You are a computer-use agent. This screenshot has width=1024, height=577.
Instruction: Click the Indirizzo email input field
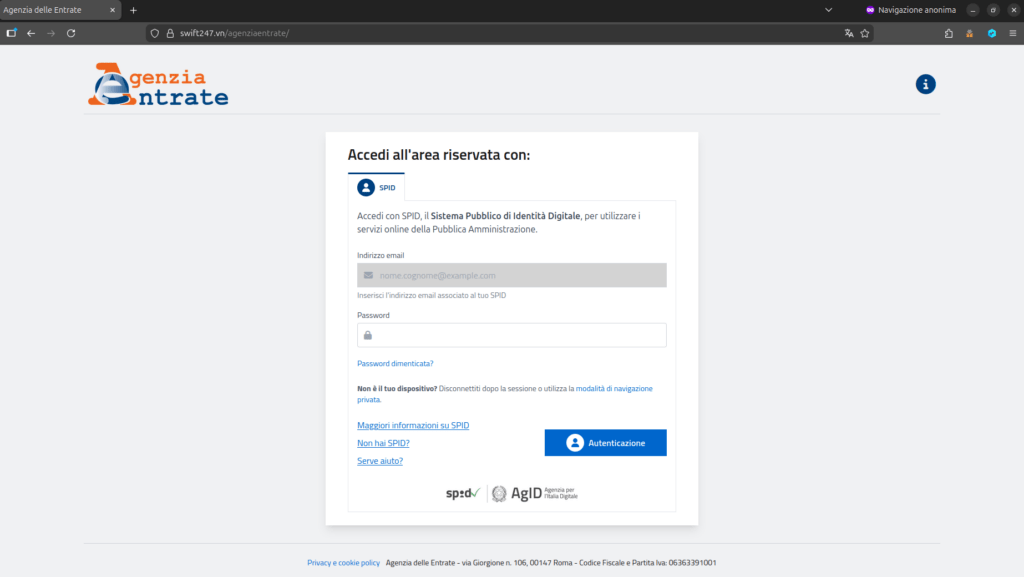point(512,275)
